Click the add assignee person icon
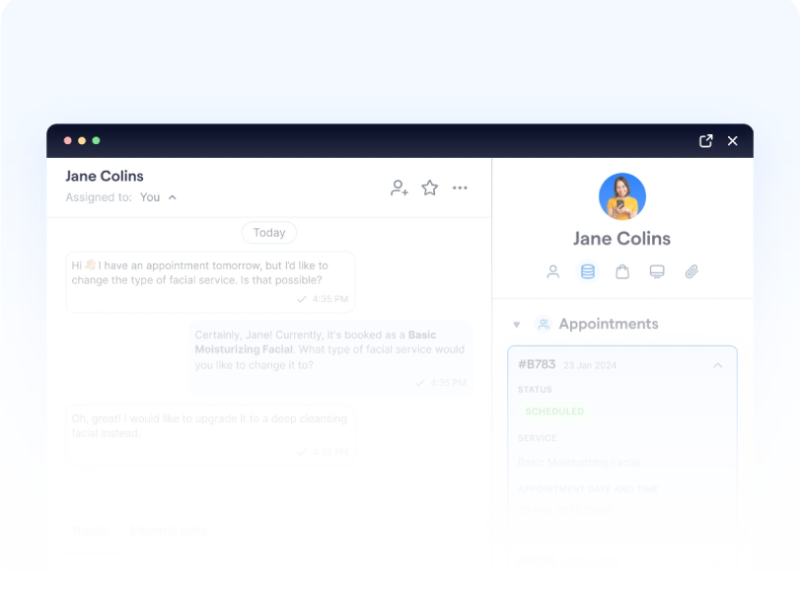800x600 pixels. coord(399,187)
